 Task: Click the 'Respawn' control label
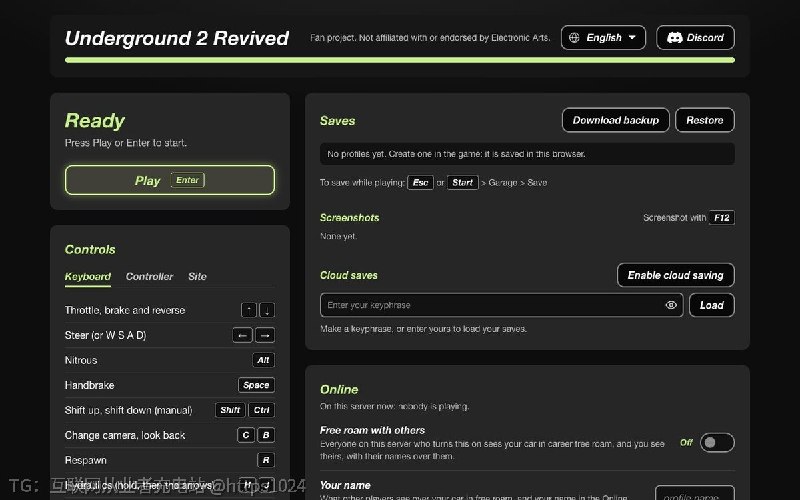[86, 460]
